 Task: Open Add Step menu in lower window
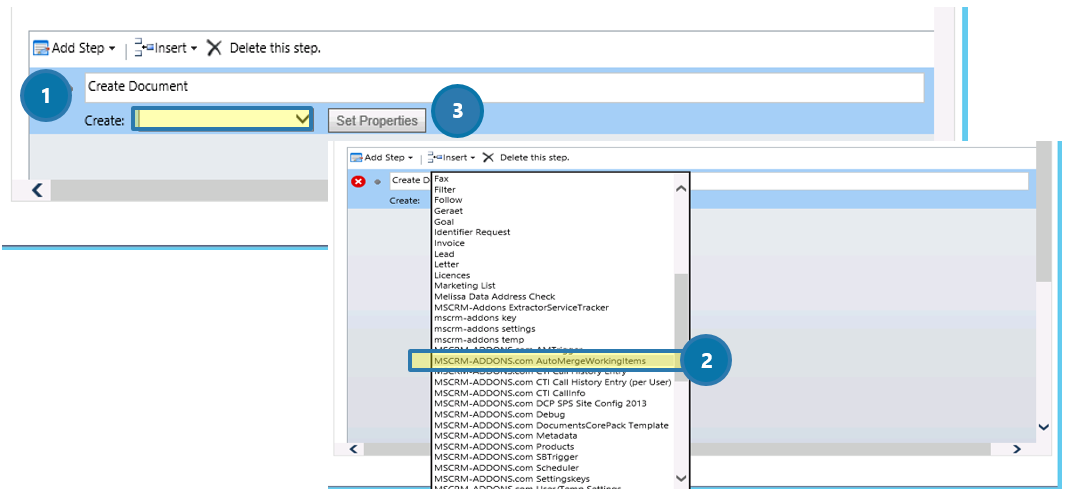point(382,157)
